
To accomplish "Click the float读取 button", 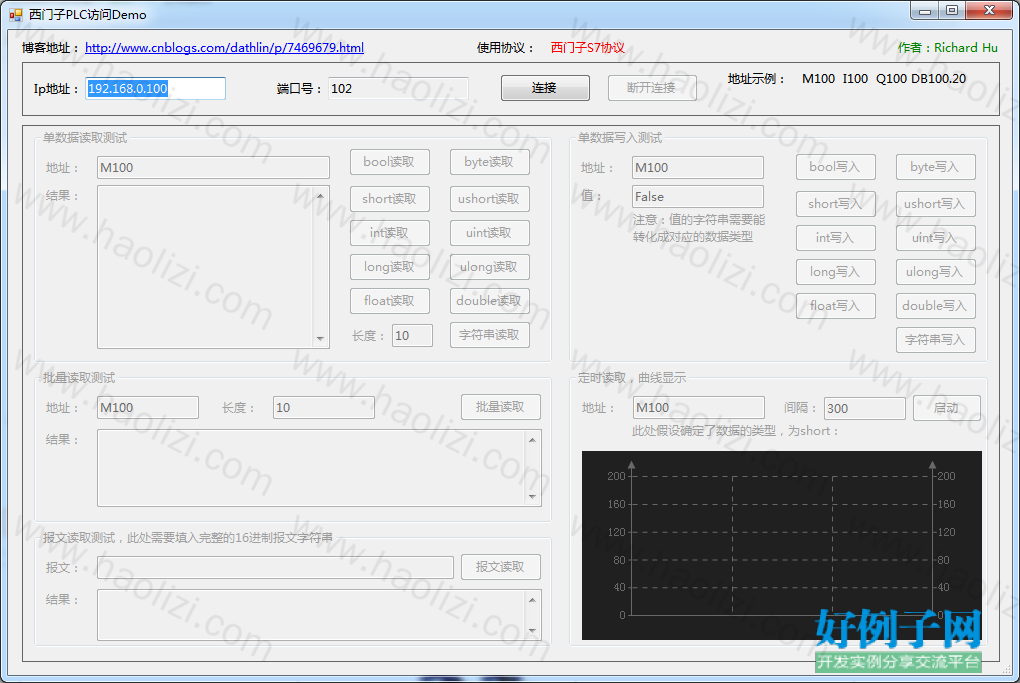I will point(390,301).
